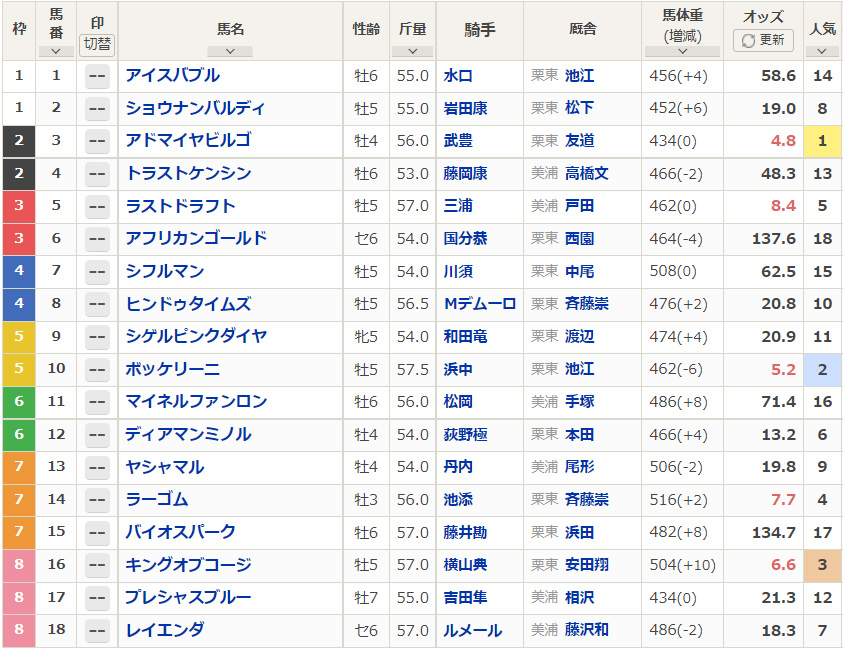Go to キングオブコージ horse profile
Viewport: 843px width, 649px height.
click(188, 565)
